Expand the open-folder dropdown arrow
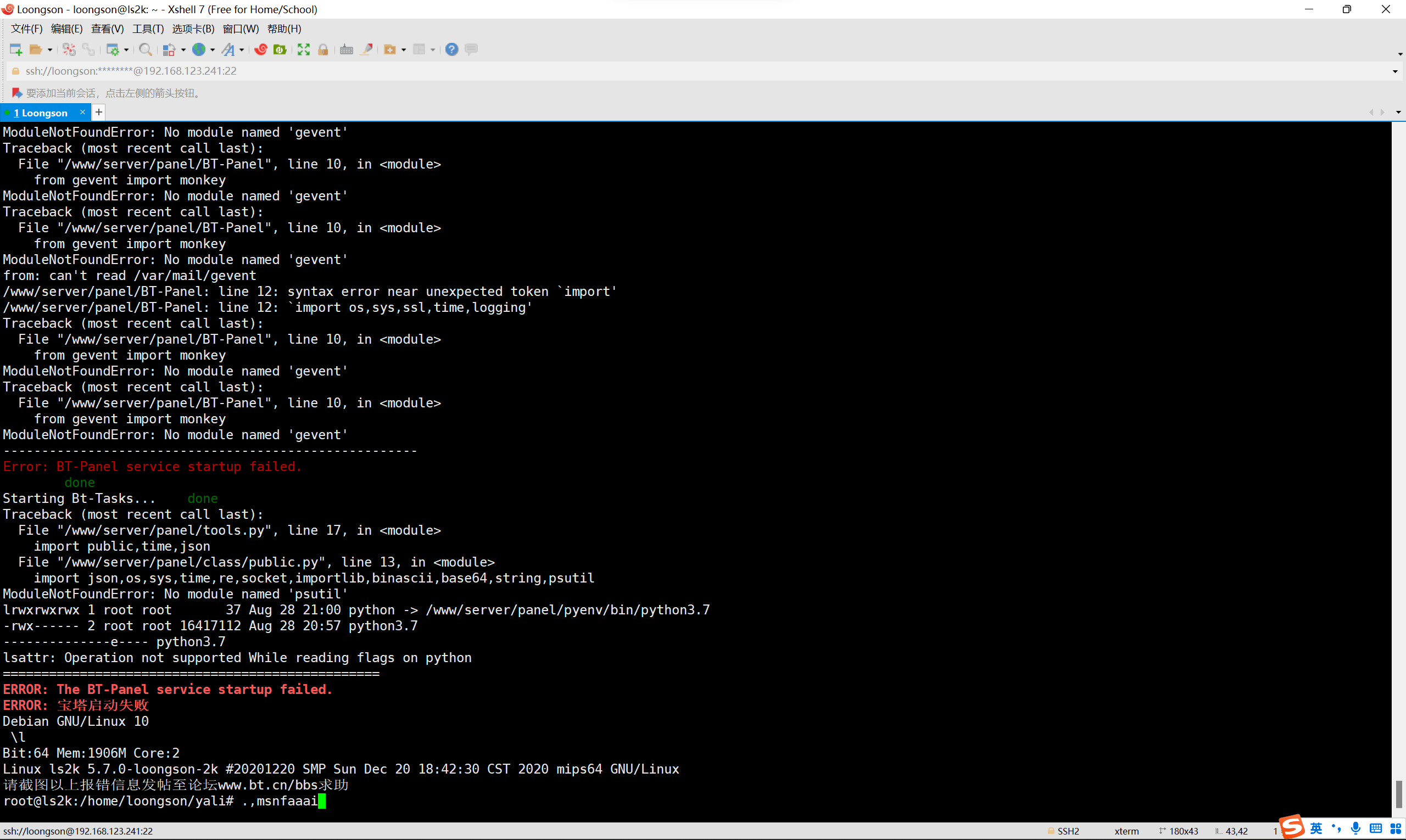1406x840 pixels. (50, 50)
